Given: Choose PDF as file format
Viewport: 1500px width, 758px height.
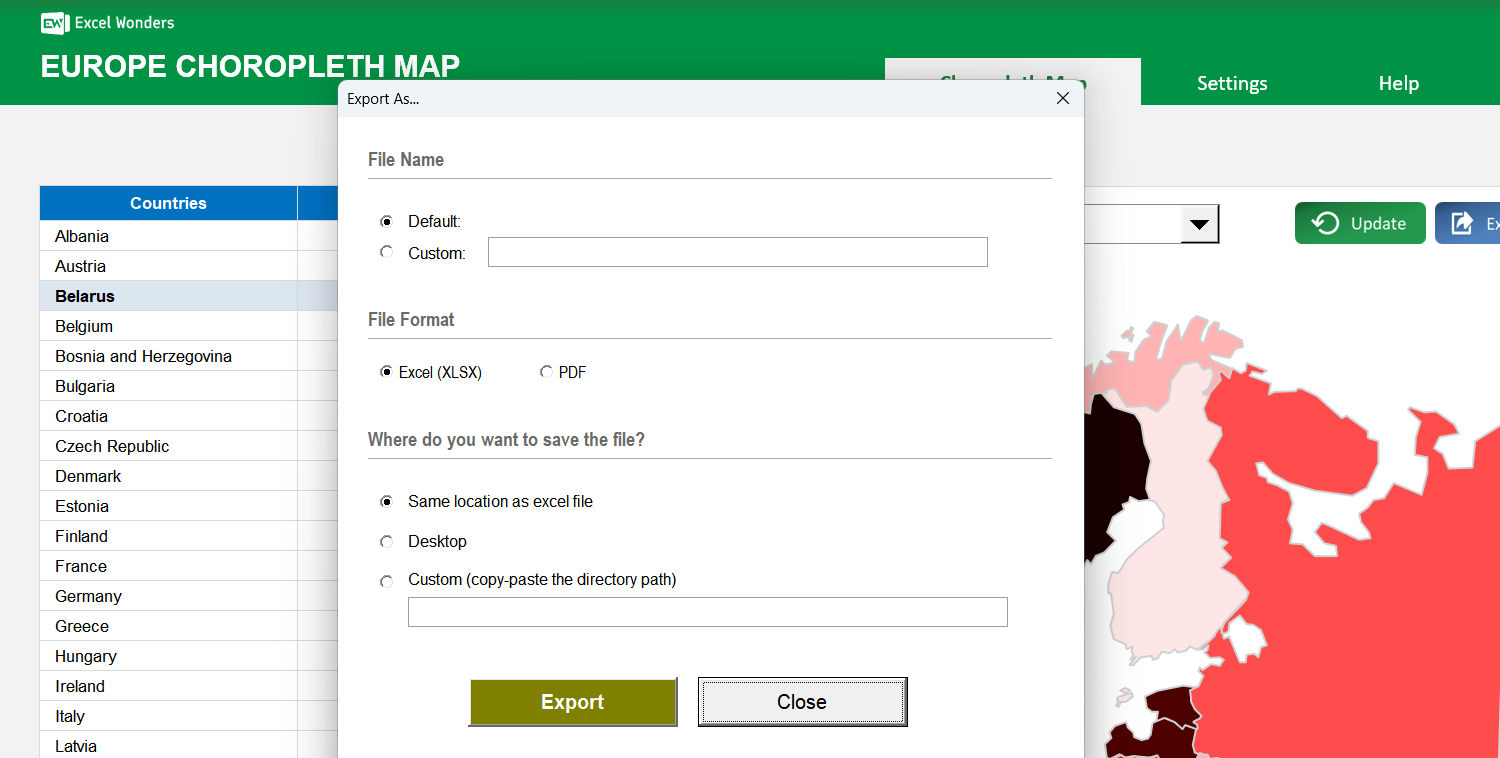Looking at the screenshot, I should [x=546, y=371].
